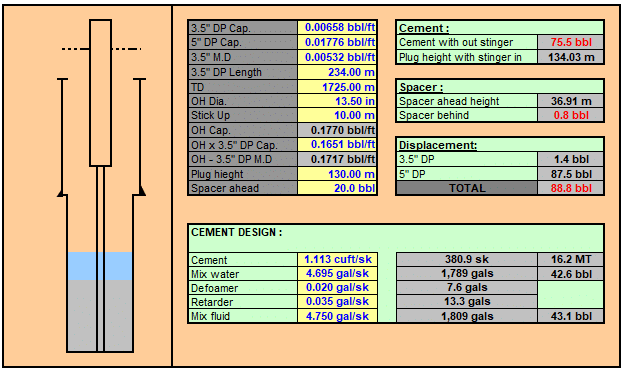Viewport: 624px width, 372px height.
Task: Select the 'OH Dia.' label cell
Action: [x=243, y=101]
